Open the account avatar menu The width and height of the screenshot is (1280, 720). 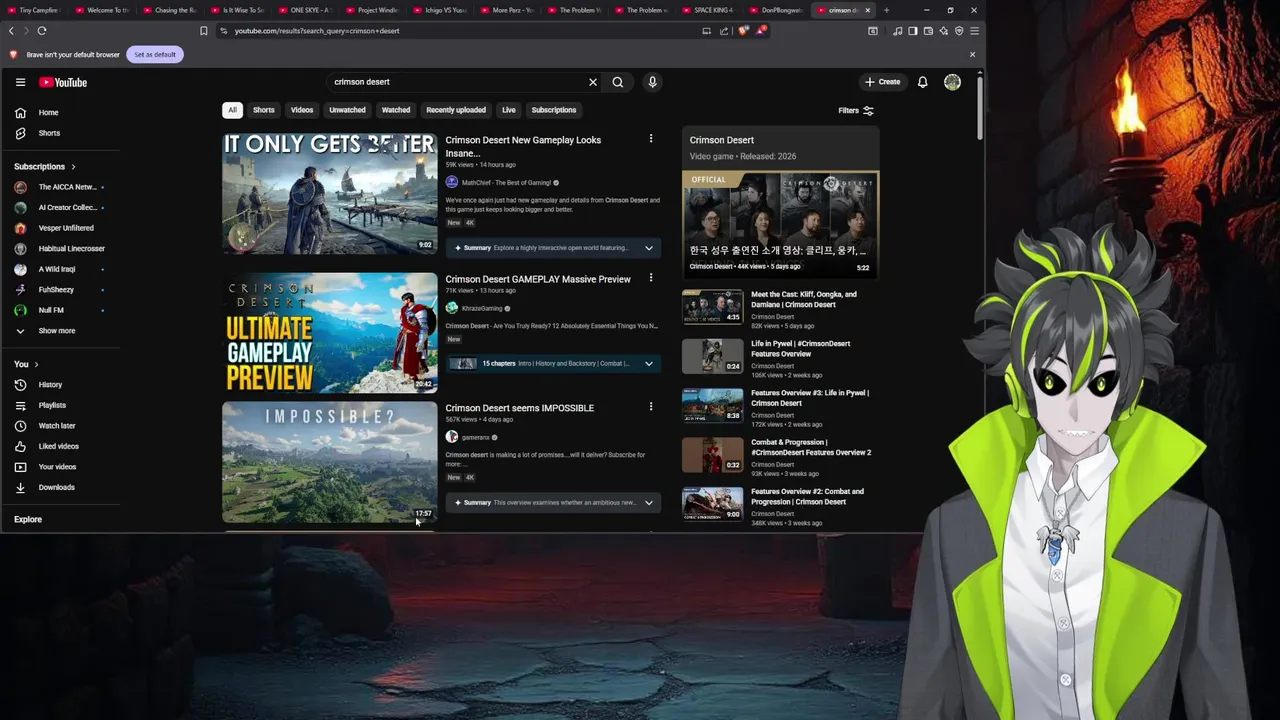point(952,82)
